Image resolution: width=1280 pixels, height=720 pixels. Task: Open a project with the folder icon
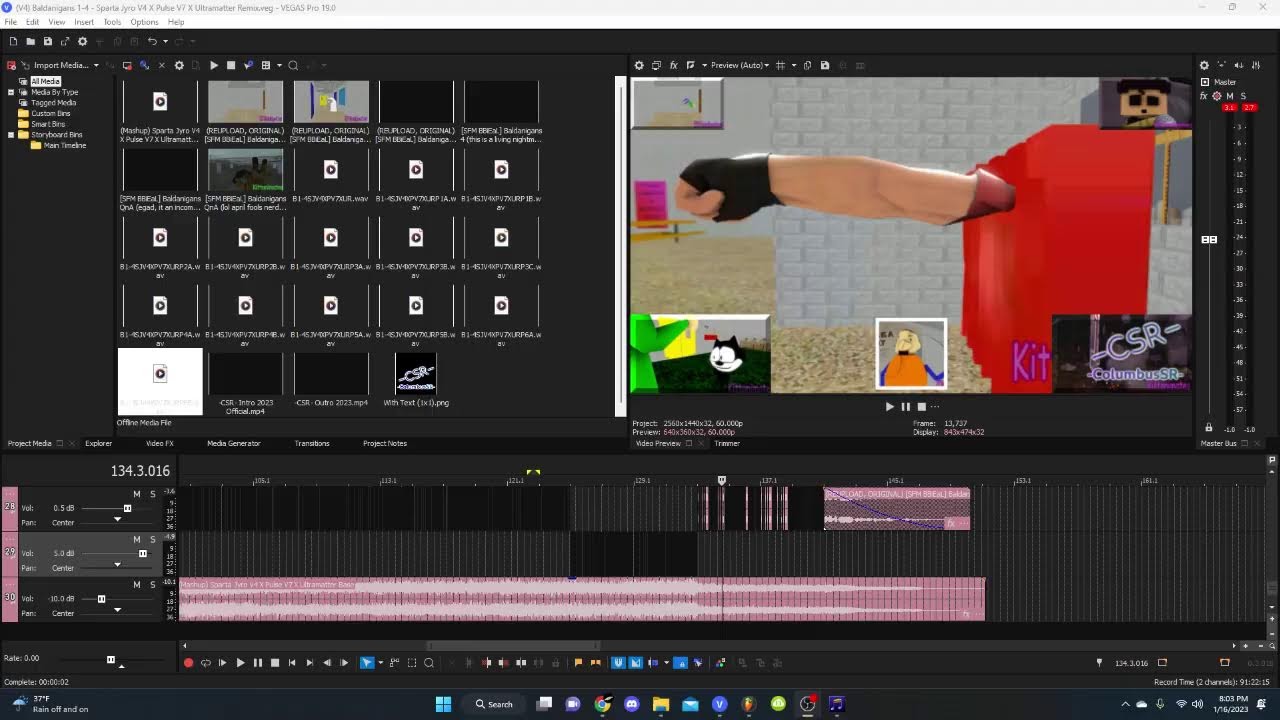30,41
